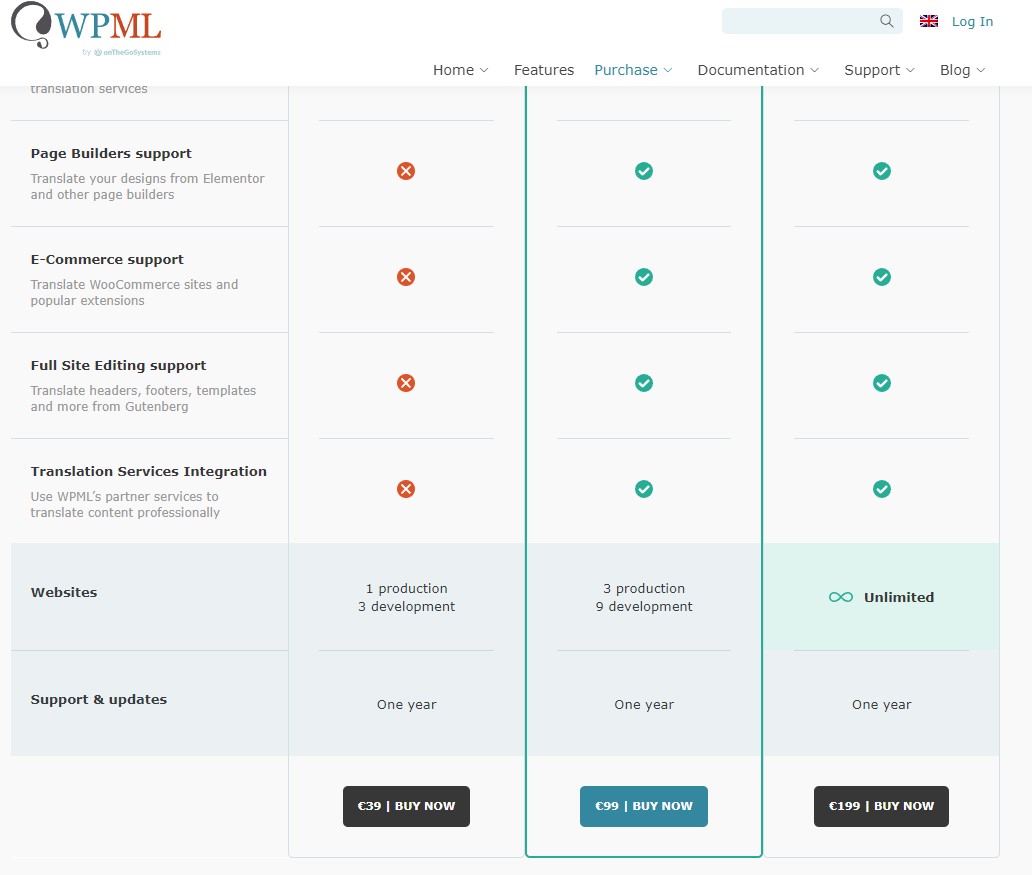The height and width of the screenshot is (875, 1032).
Task: Click middle-plan checkmark for Page Builders support
Action: 644,171
